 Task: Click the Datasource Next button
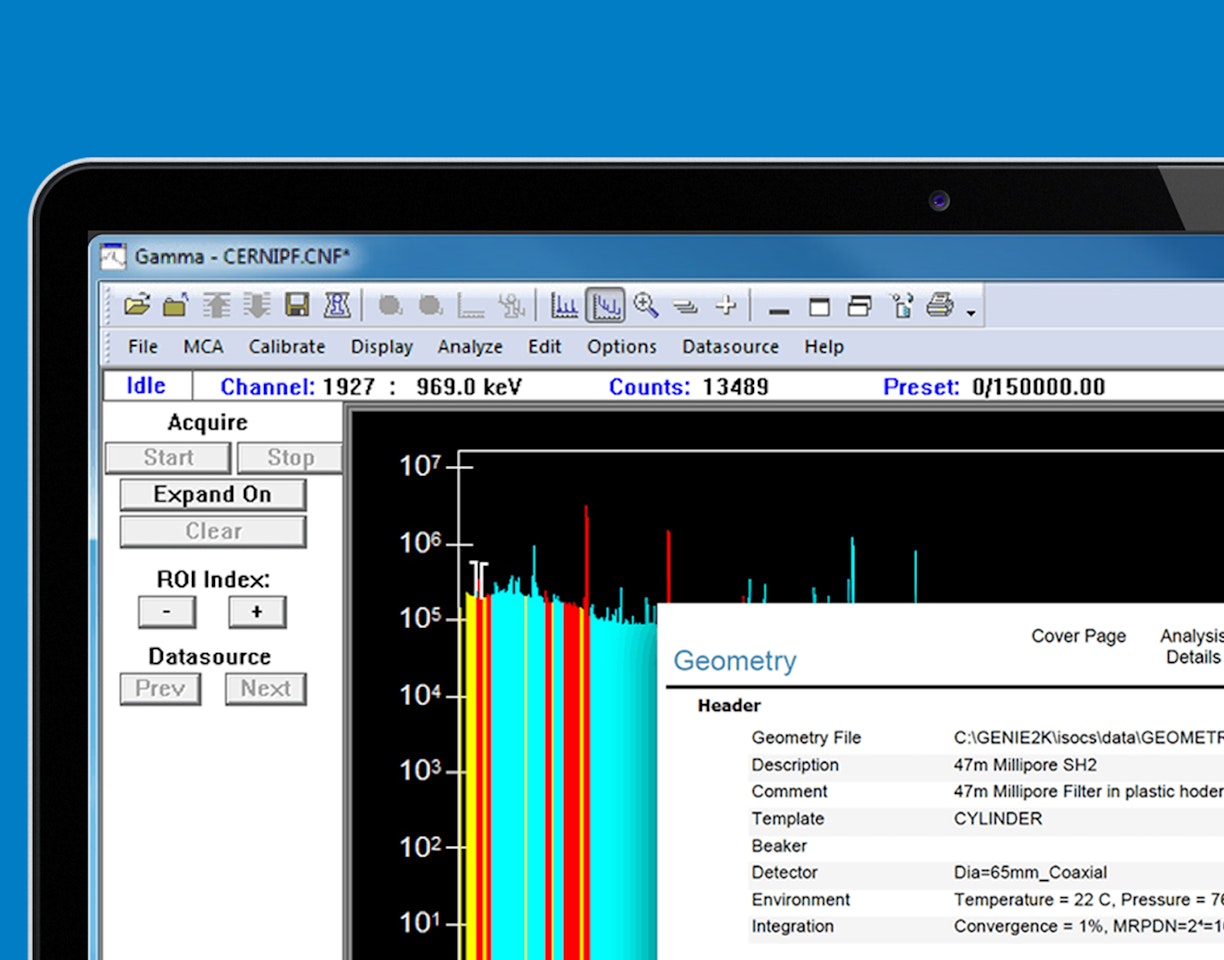tap(265, 689)
